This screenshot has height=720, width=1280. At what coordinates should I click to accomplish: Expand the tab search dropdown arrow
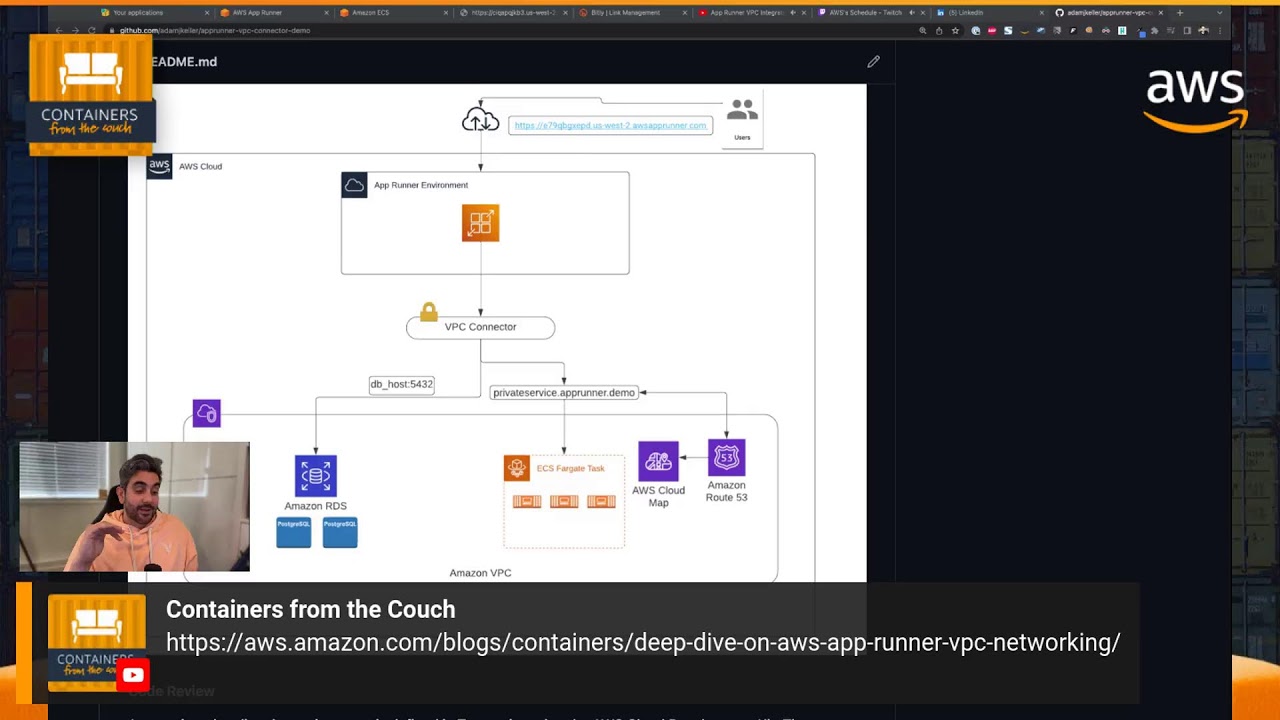point(1219,13)
